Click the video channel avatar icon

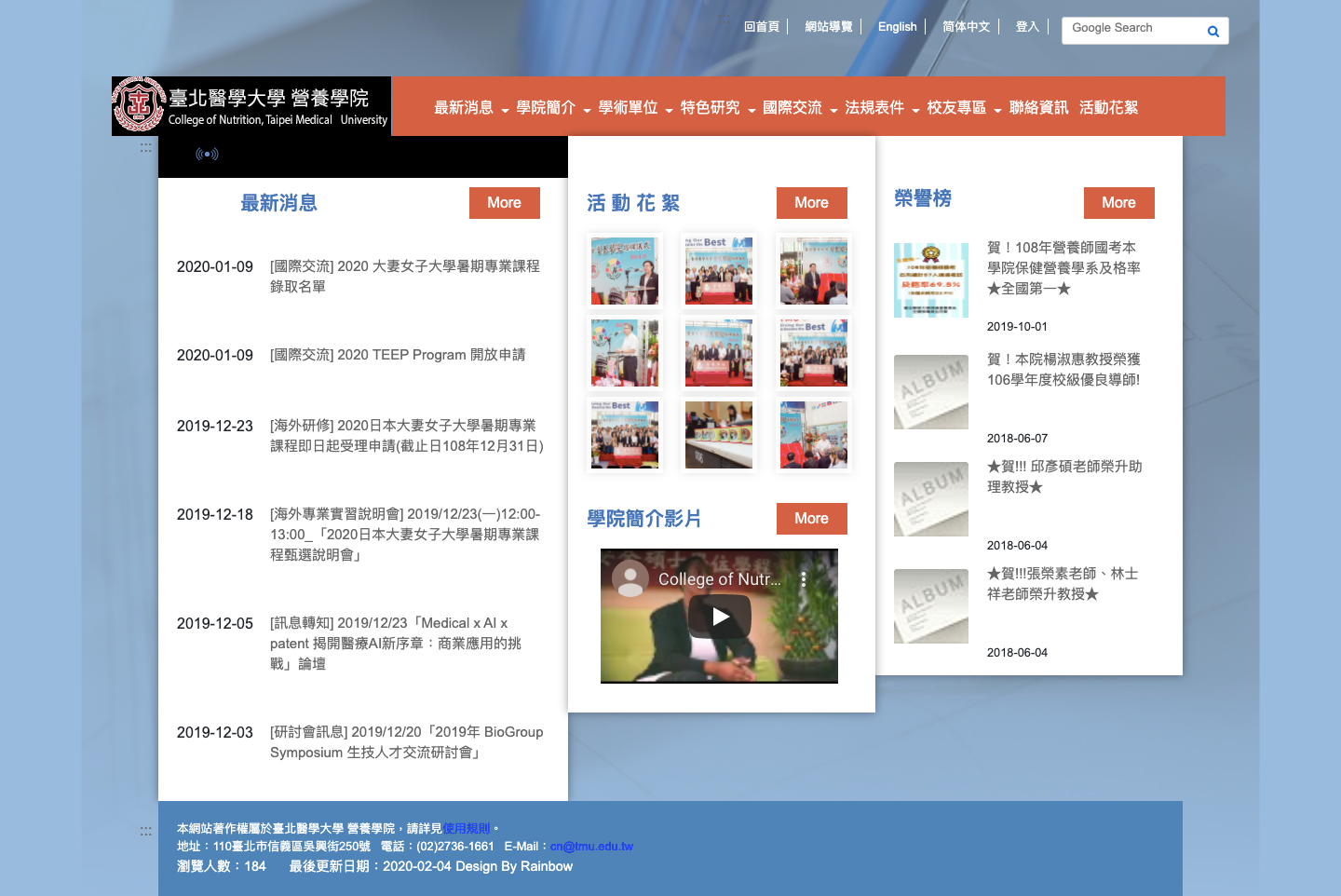click(630, 579)
